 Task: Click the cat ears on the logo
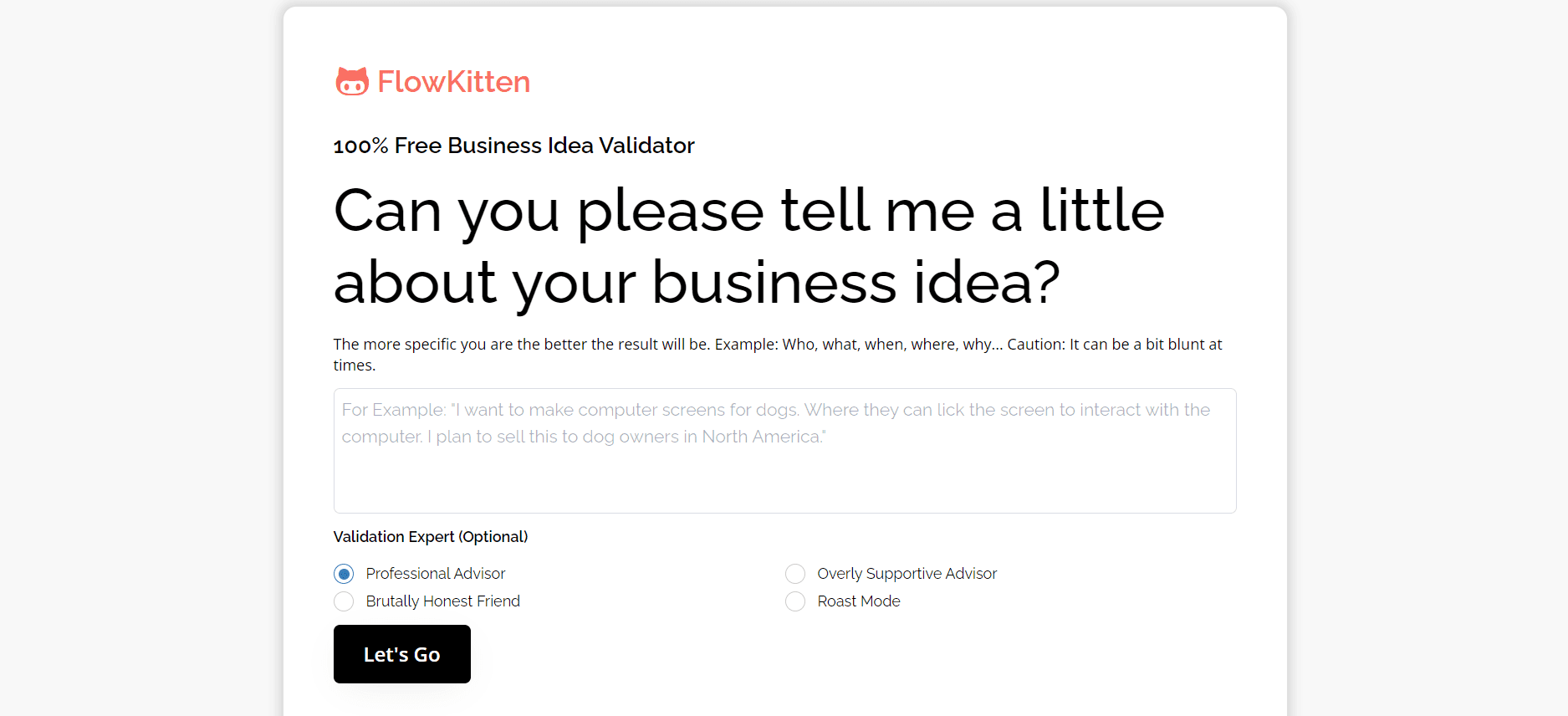(x=353, y=71)
